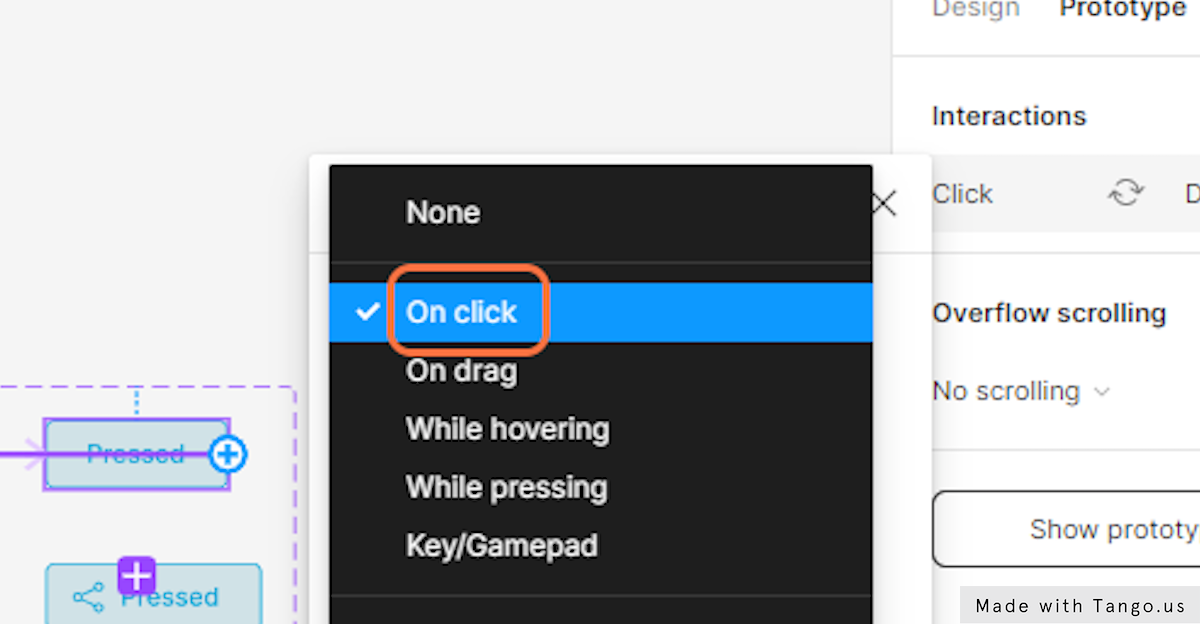Viewport: 1200px width, 624px height.
Task: Click the share icon on Pressed button
Action: point(89,598)
